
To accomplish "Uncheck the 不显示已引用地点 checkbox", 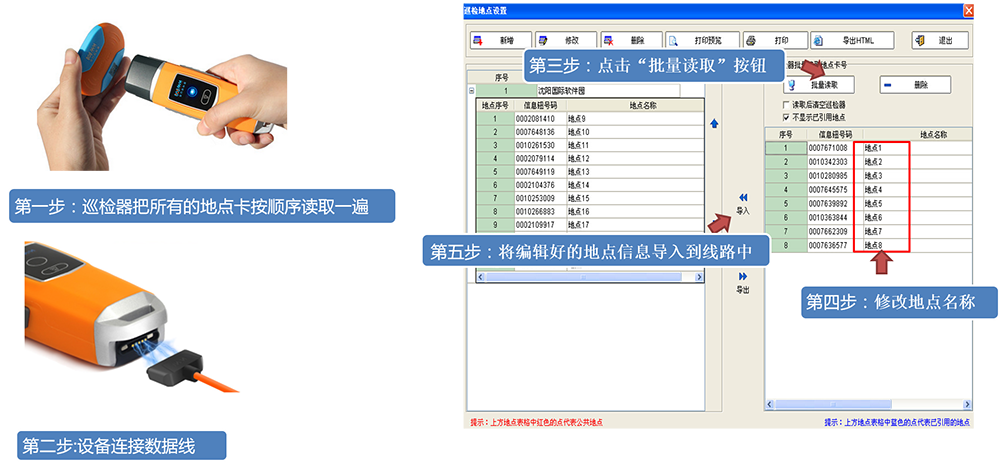I will coord(786,117).
